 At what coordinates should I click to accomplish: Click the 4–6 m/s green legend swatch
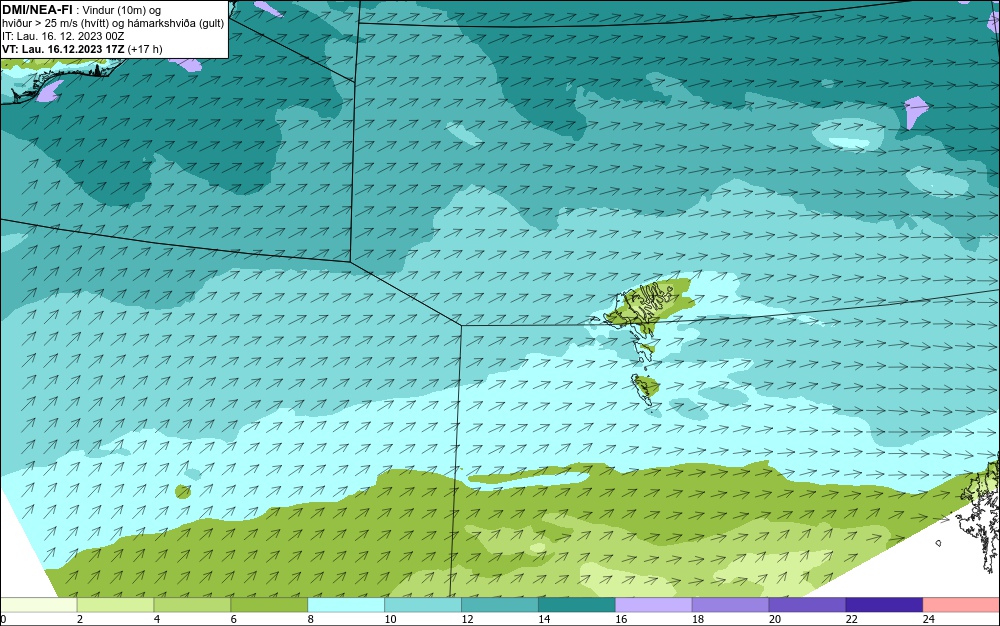point(192,604)
